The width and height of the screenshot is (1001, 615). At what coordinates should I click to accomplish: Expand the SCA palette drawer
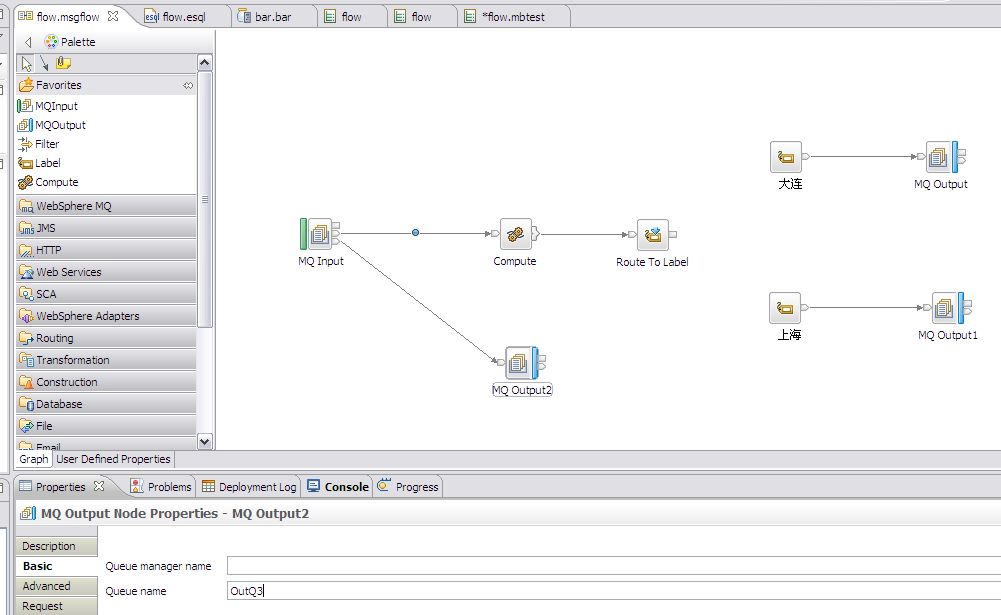[x=106, y=294]
